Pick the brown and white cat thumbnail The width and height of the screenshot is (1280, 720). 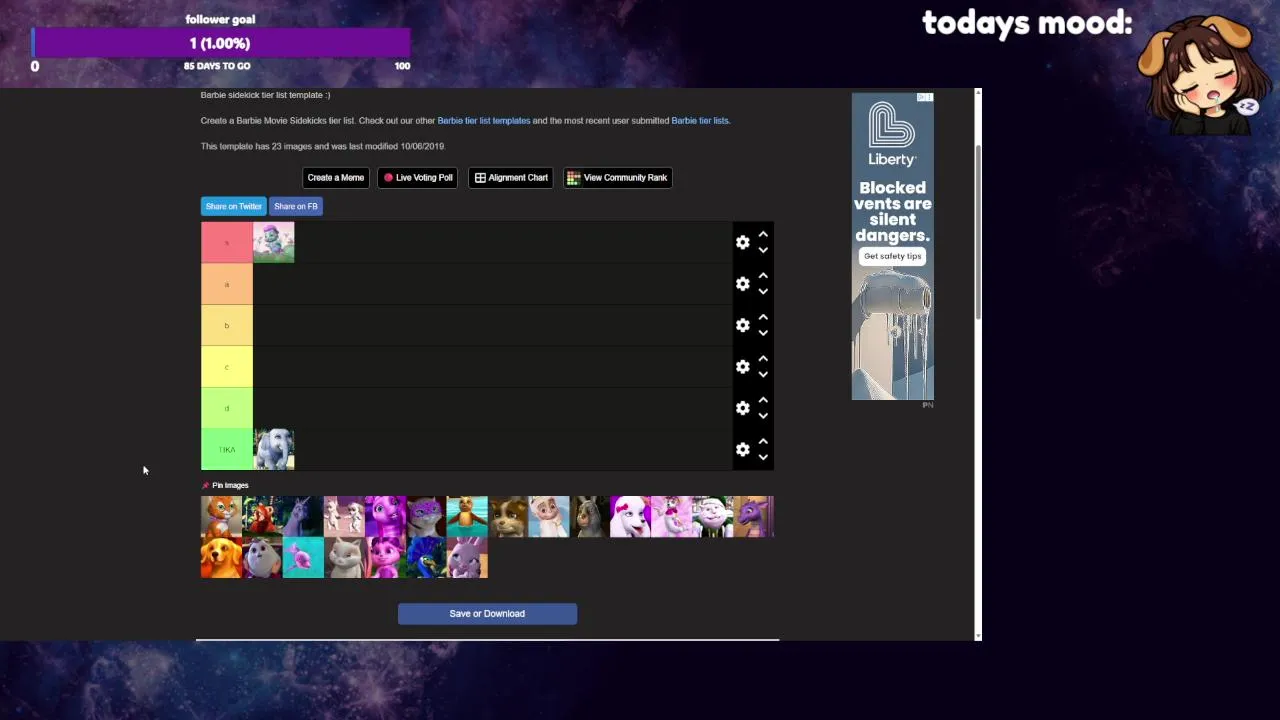pos(508,517)
